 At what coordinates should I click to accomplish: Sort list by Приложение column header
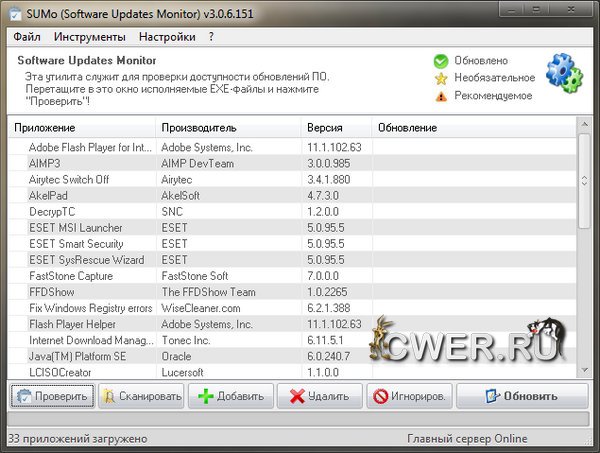[x=82, y=128]
